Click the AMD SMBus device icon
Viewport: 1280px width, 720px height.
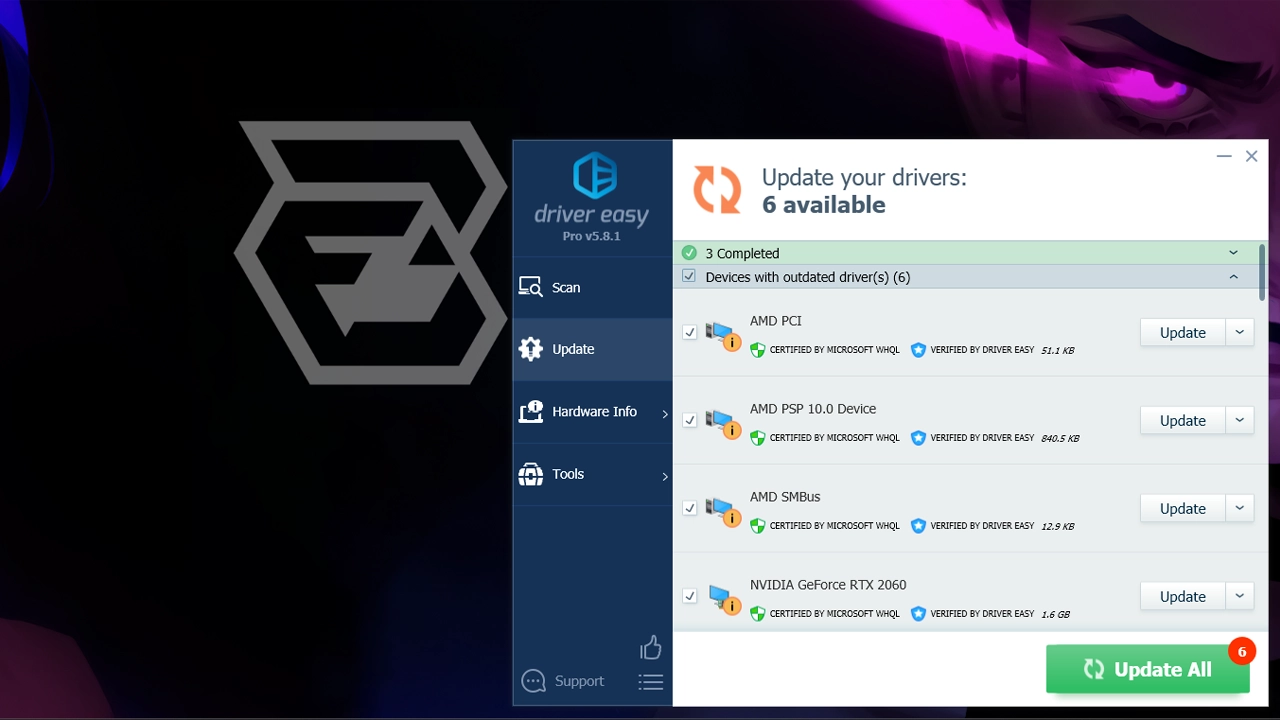(722, 511)
